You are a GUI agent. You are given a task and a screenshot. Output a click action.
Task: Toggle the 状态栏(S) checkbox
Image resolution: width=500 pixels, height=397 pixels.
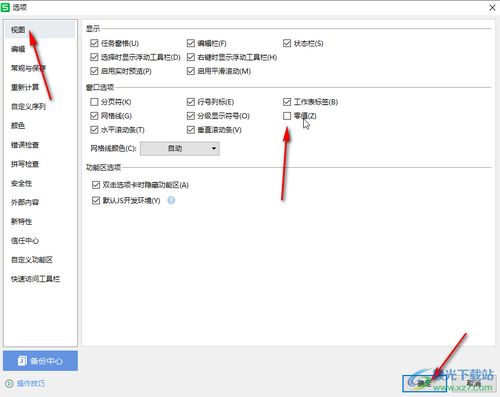tap(287, 43)
